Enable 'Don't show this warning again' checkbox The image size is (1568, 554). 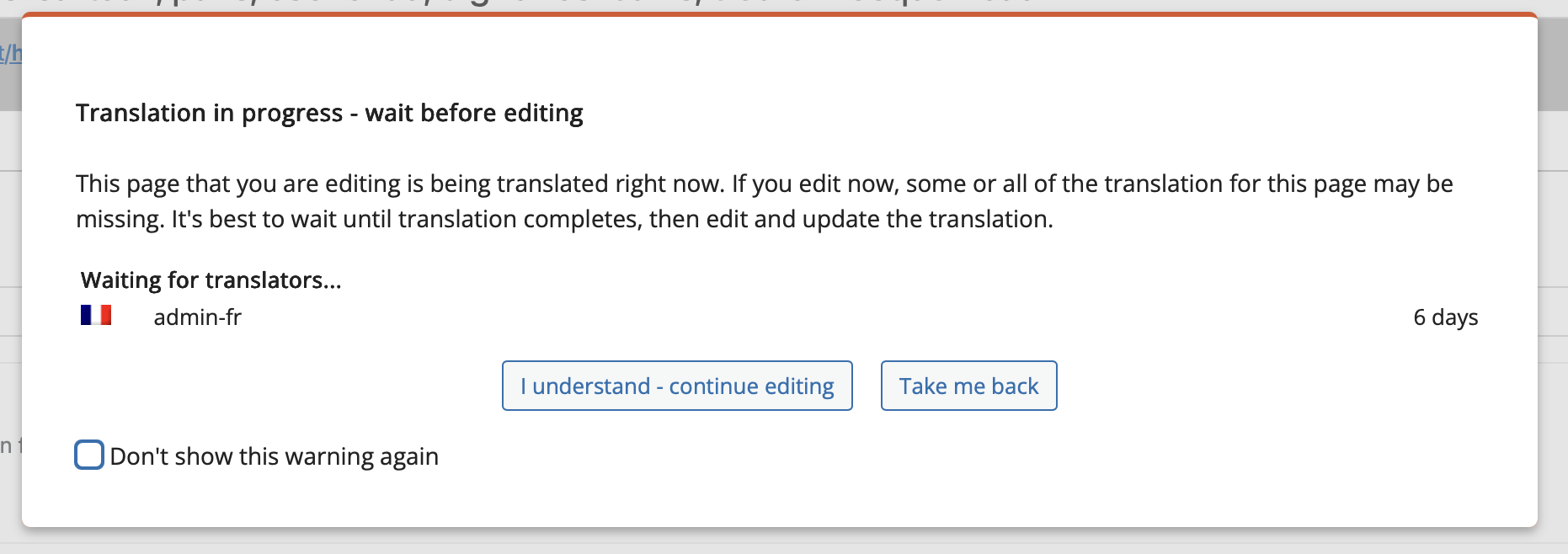click(x=89, y=455)
